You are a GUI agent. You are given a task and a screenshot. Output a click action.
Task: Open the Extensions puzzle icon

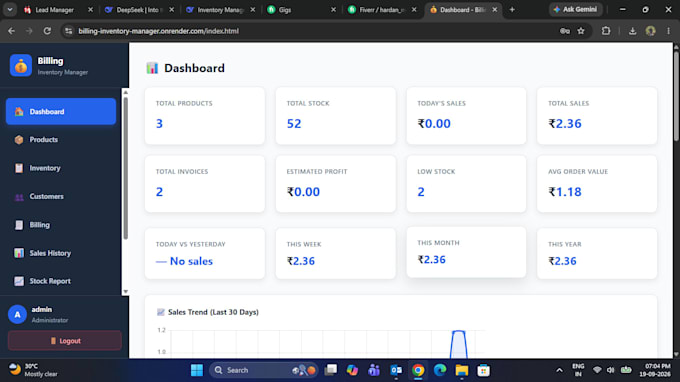pos(606,31)
